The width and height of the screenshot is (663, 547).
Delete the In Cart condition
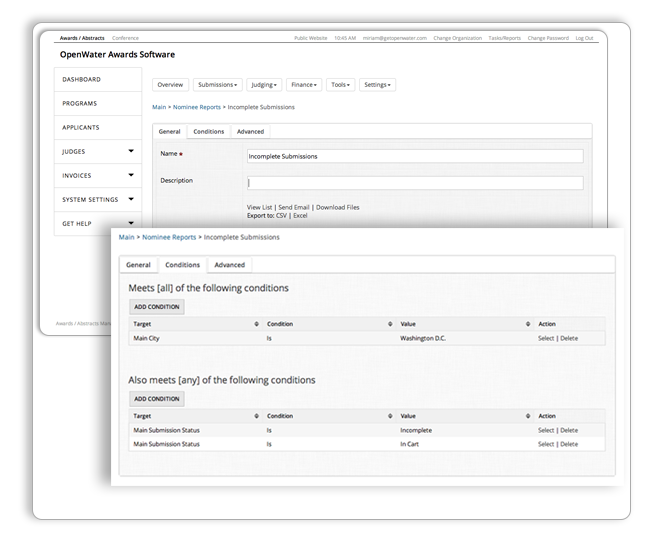point(569,444)
